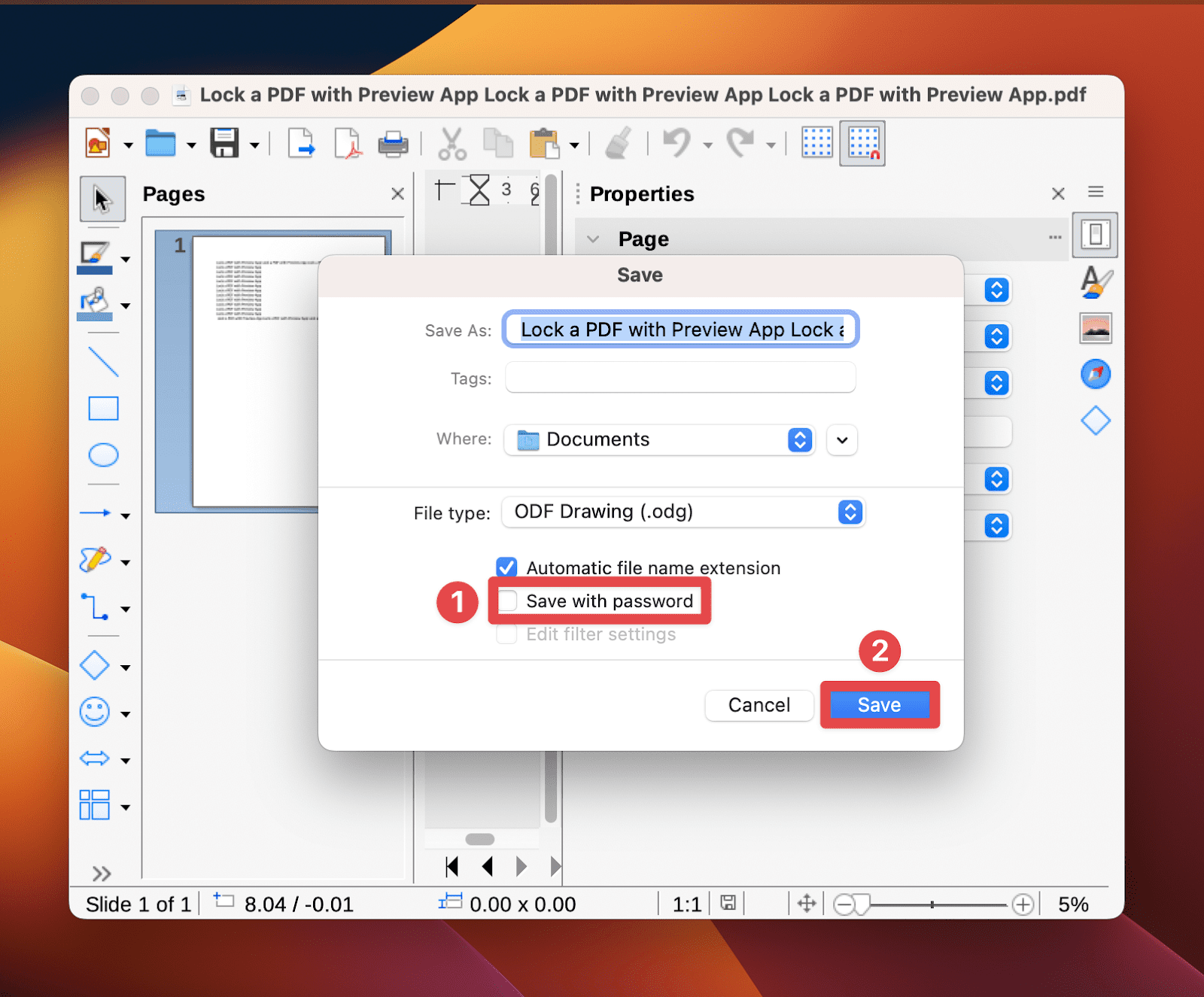The width and height of the screenshot is (1204, 997).
Task: Open the sidebar Gallery deck icon
Action: click(1096, 328)
